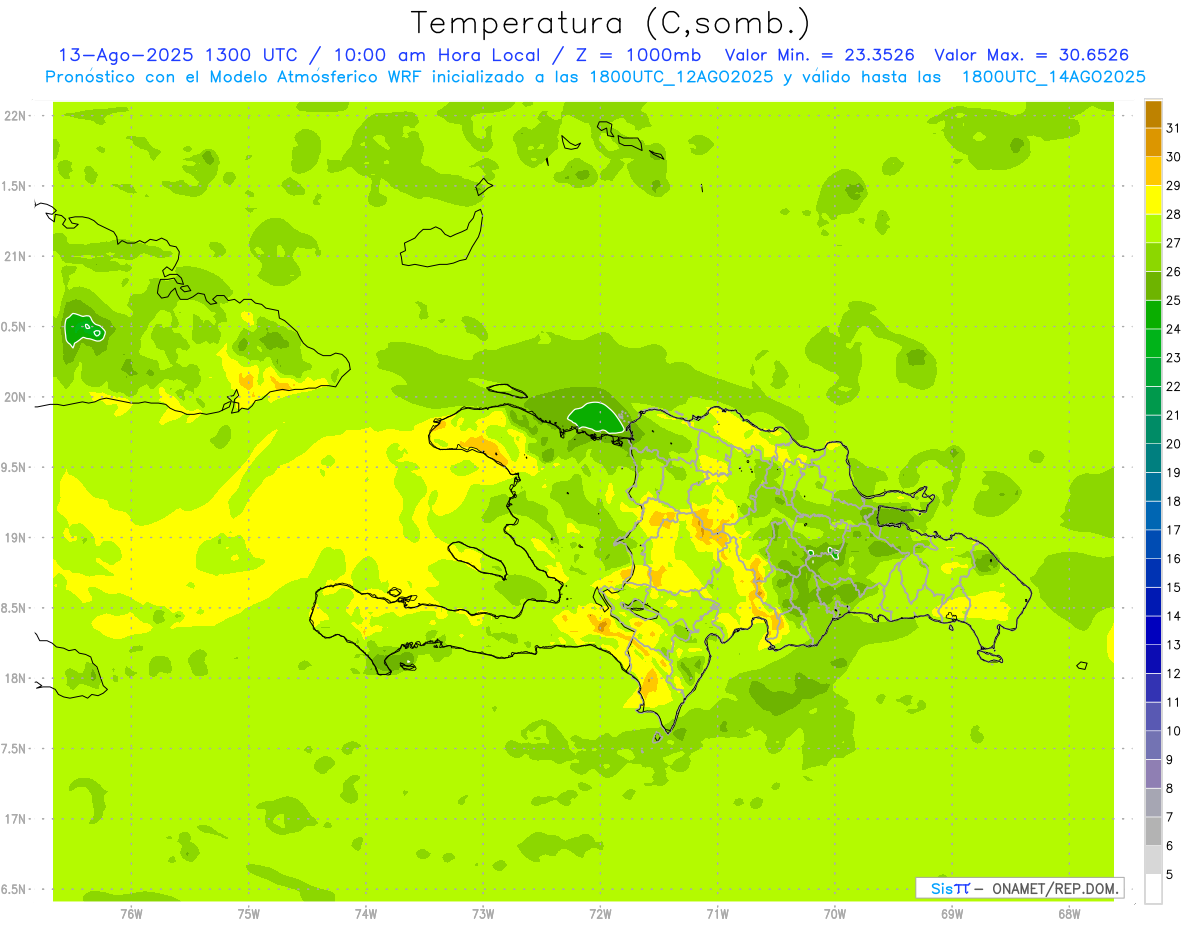
Task: Click the "SisTT – ONAMET/REP.DOM." credit box
Action: 1019,888
